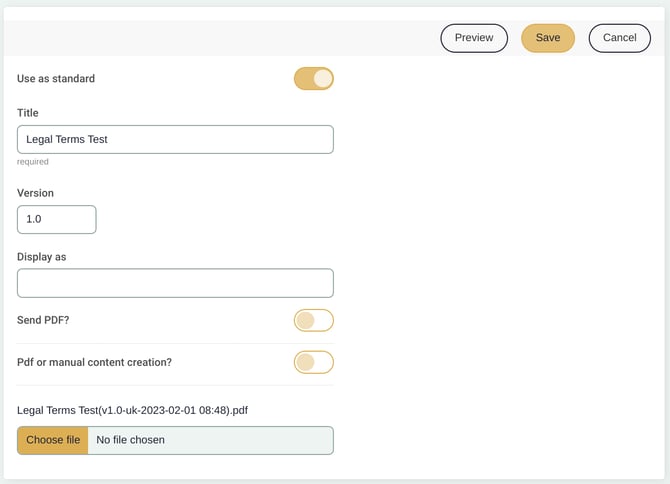Viewport: 670px width, 484px height.
Task: Click the Title field label
Action: (x=28, y=113)
